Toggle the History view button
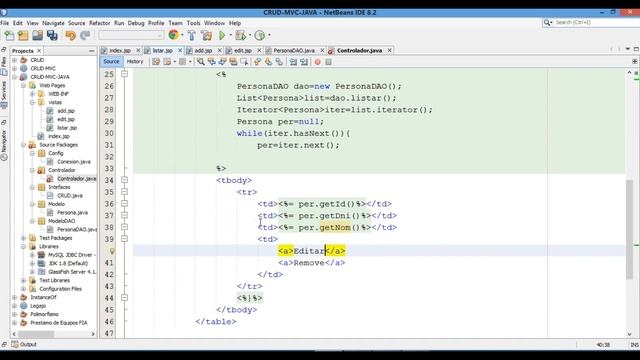The height and width of the screenshot is (360, 640). click(x=135, y=62)
